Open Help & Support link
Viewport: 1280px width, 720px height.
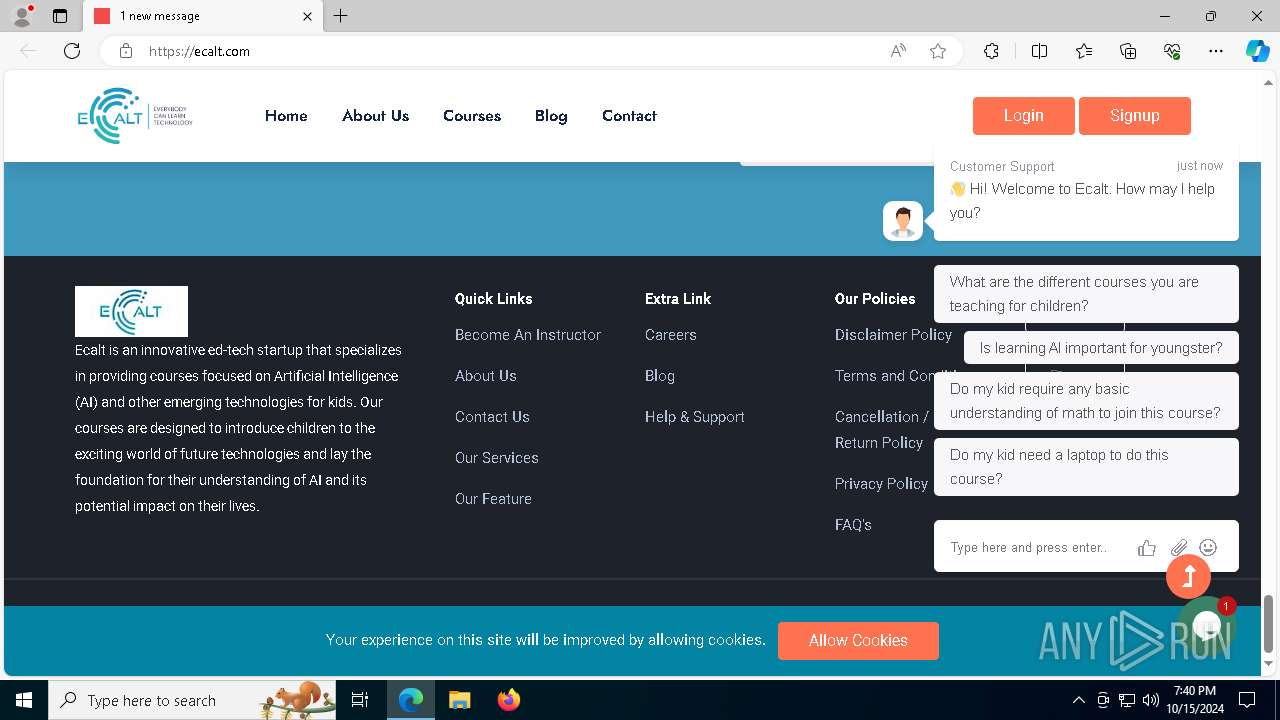(695, 417)
